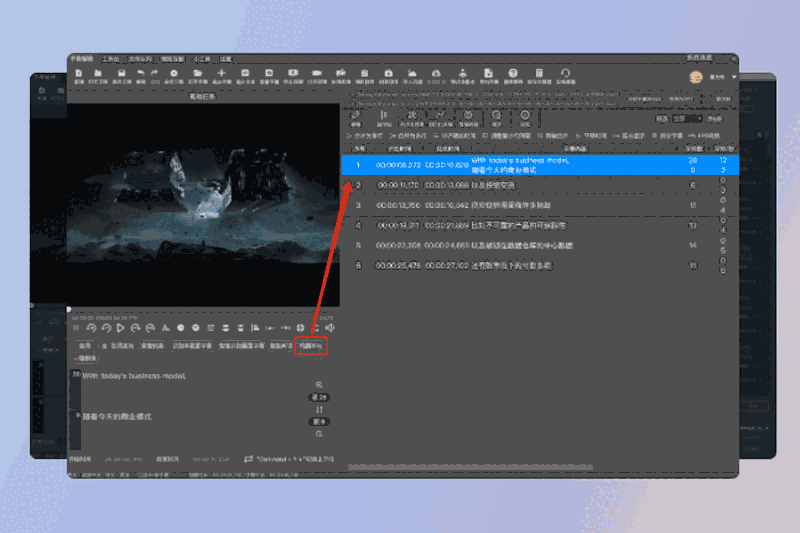Click the upper magnifier icon in edit panel
The image size is (800, 533).
[x=319, y=385]
